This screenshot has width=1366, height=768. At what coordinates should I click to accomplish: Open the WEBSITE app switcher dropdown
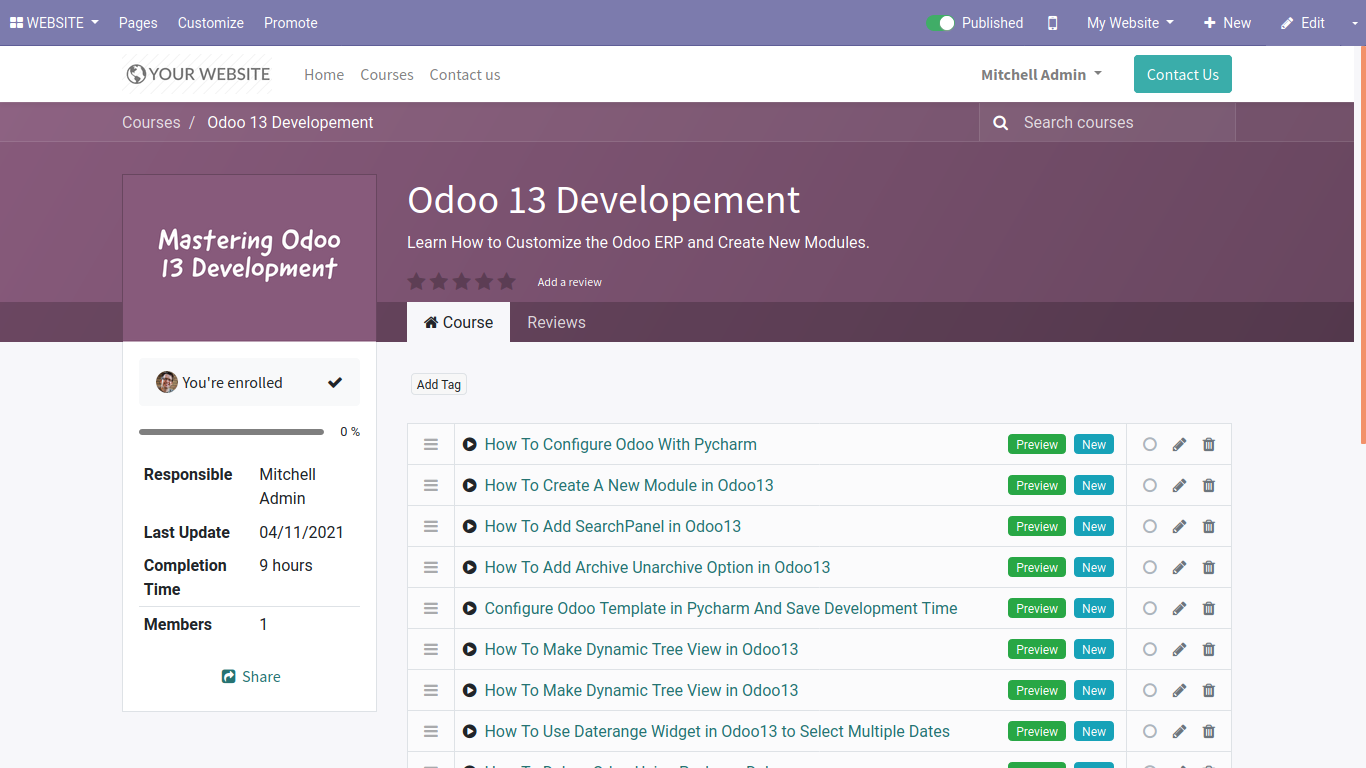pyautogui.click(x=54, y=23)
